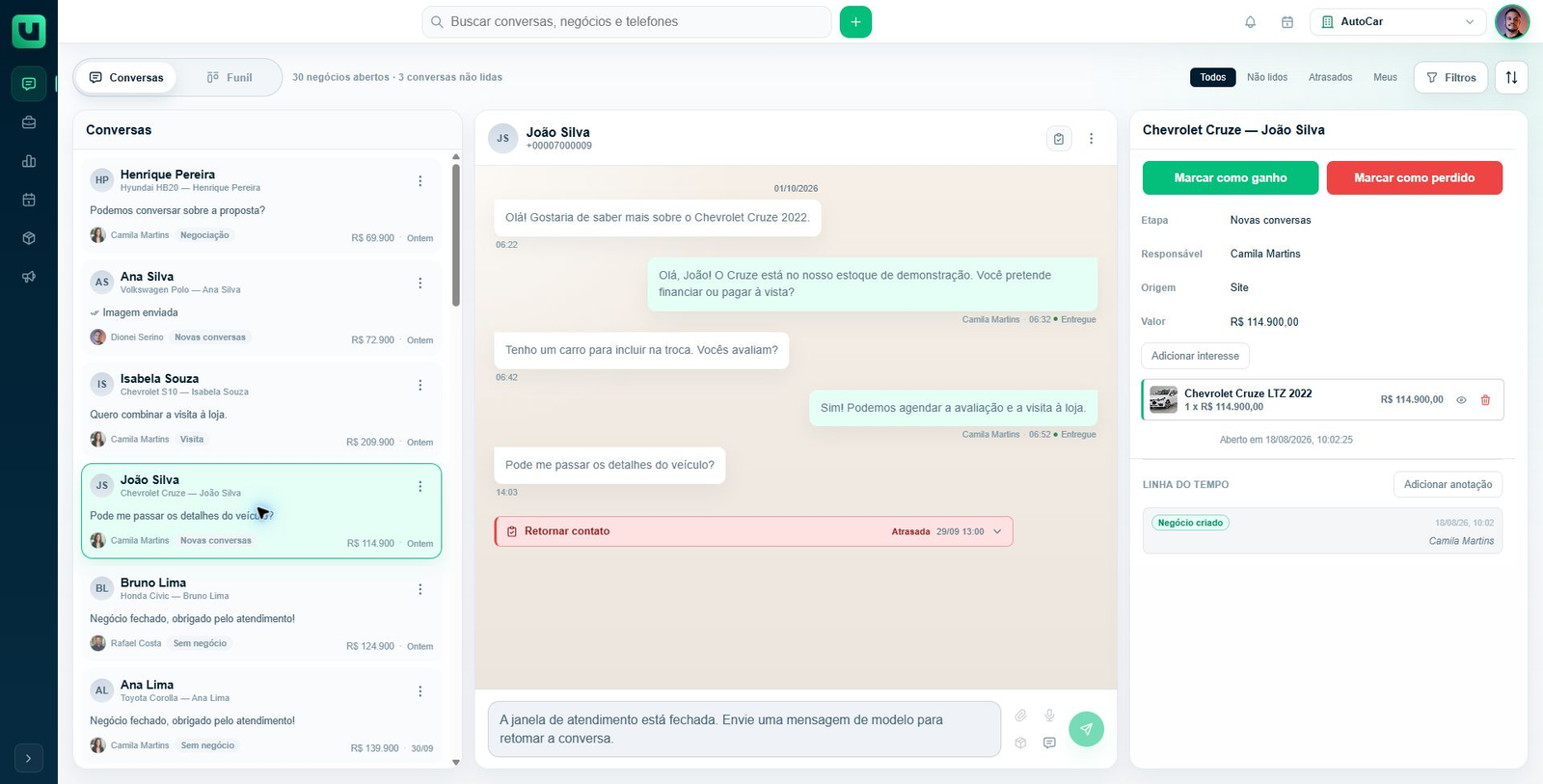The width and height of the screenshot is (1543, 784).
Task: Open the options menu for Isabela Souza
Action: click(420, 386)
